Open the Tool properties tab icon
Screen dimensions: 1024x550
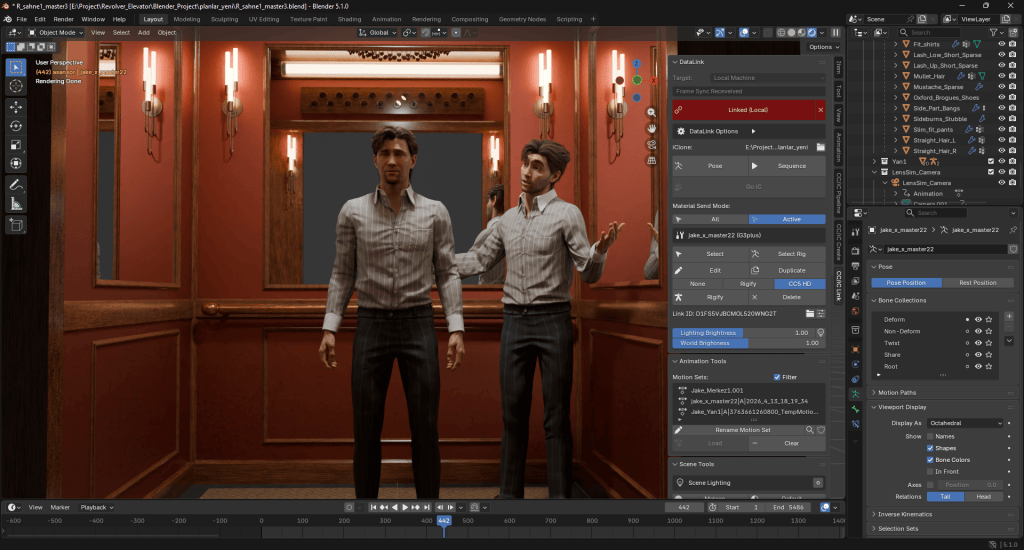coord(856,232)
